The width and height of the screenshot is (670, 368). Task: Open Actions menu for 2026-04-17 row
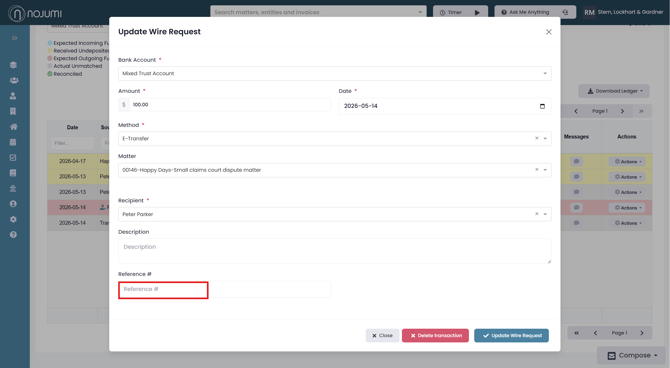coord(628,162)
